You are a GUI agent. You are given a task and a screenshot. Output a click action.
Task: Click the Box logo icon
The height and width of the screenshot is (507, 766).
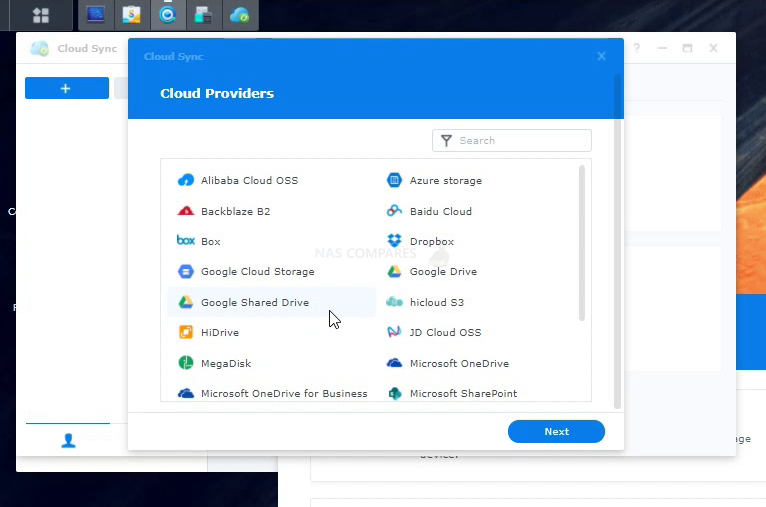coord(186,240)
